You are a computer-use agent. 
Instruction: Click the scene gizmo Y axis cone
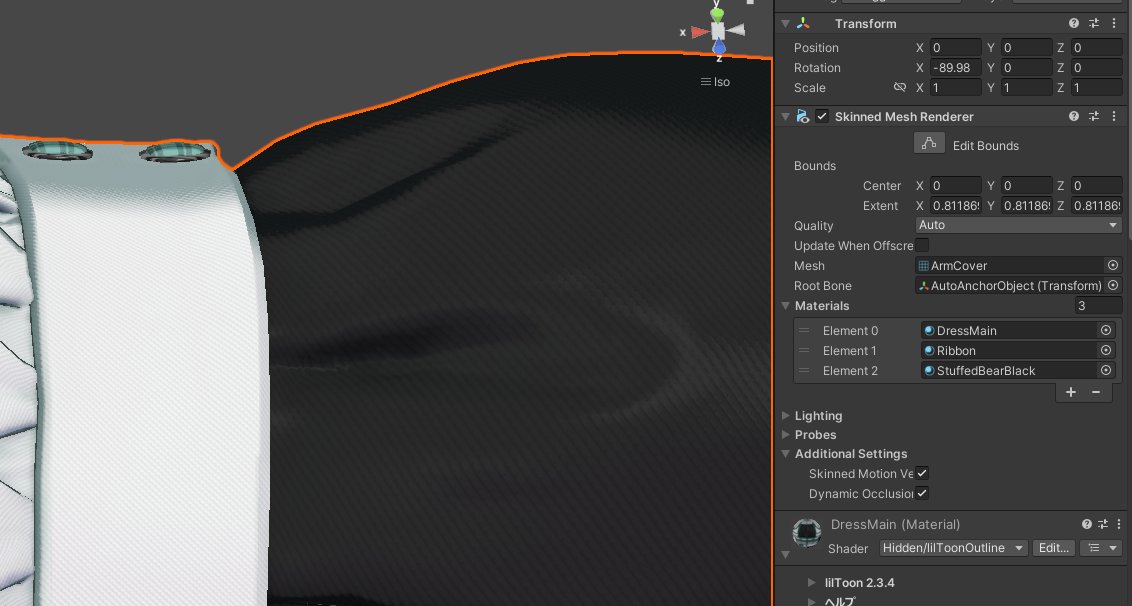coord(717,14)
